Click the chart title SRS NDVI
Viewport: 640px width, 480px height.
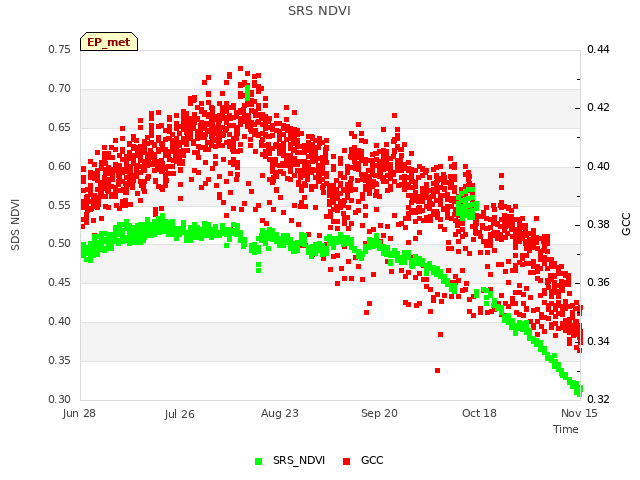(x=319, y=11)
